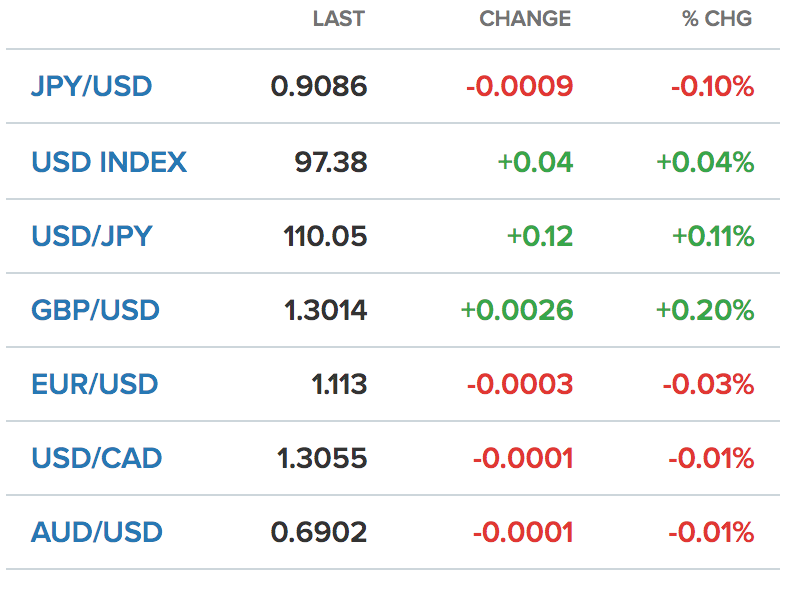Click the % CHG column header

717,19
